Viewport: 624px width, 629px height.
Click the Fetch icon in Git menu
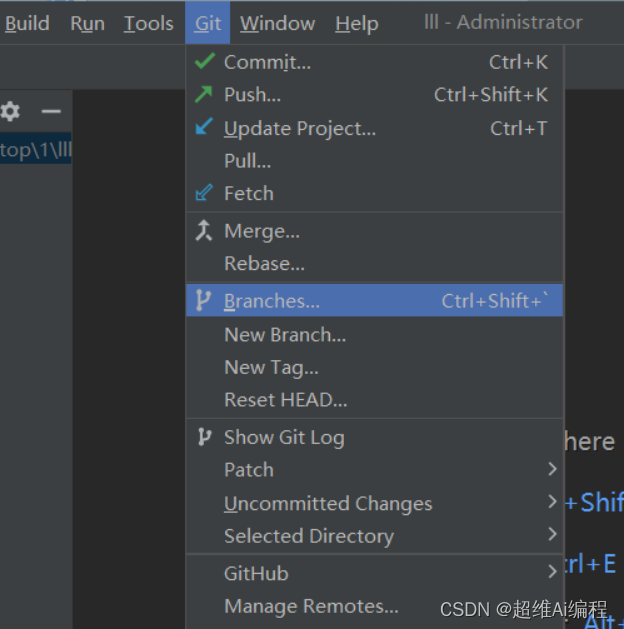coord(204,193)
